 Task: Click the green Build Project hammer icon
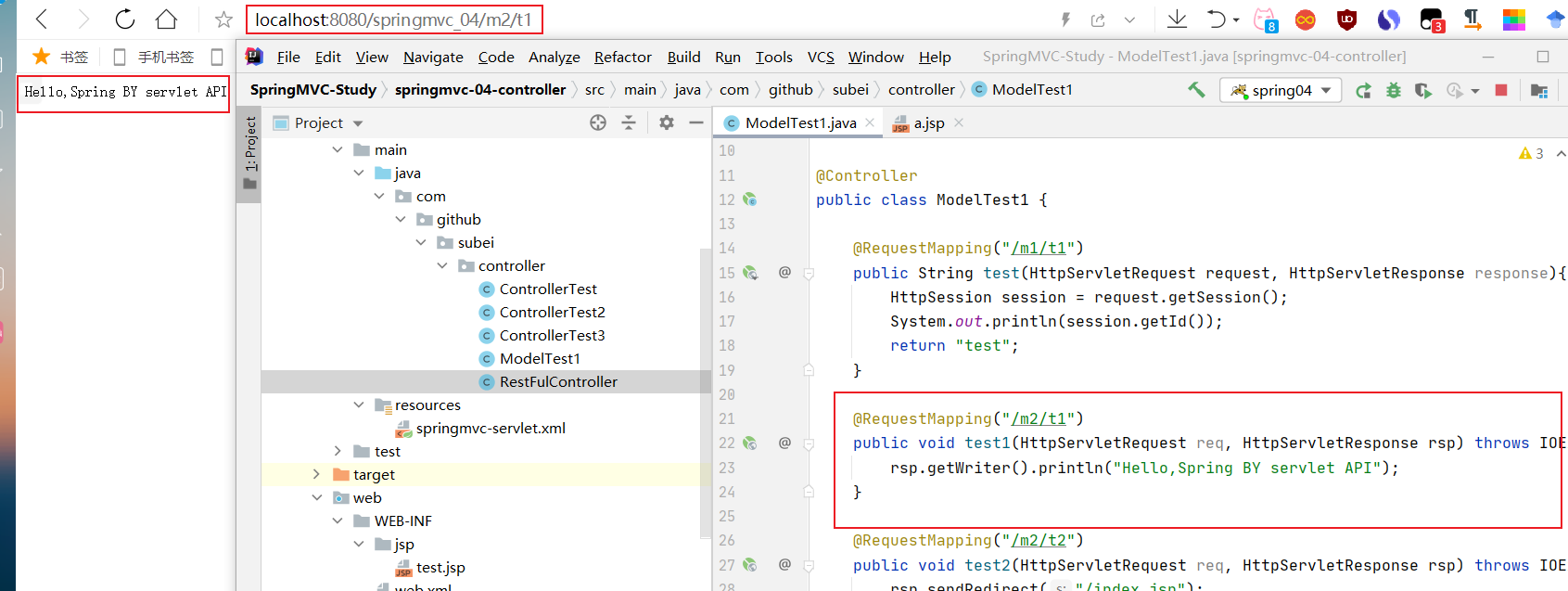click(x=1196, y=90)
